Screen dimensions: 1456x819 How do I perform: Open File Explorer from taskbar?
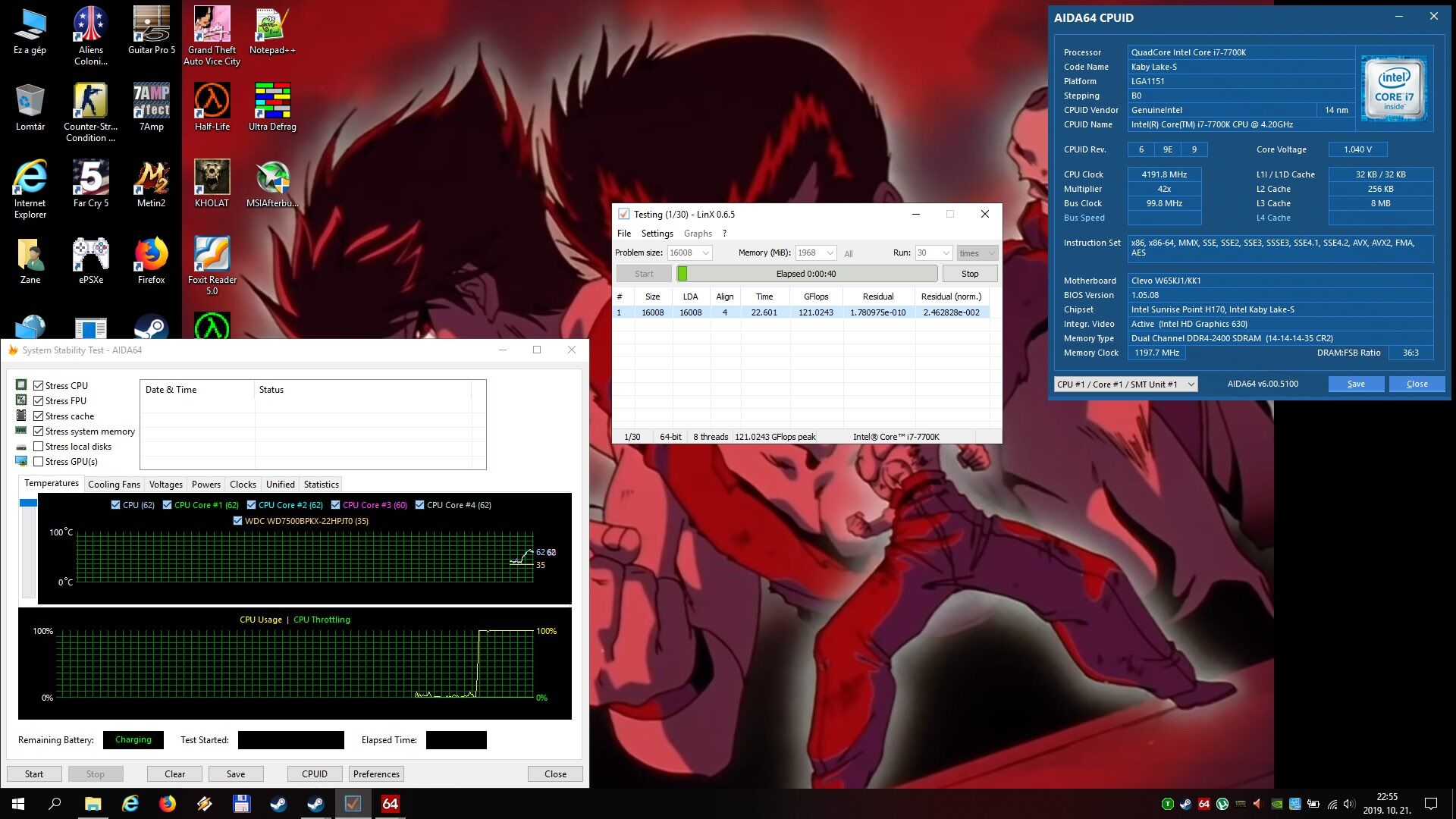[x=93, y=804]
